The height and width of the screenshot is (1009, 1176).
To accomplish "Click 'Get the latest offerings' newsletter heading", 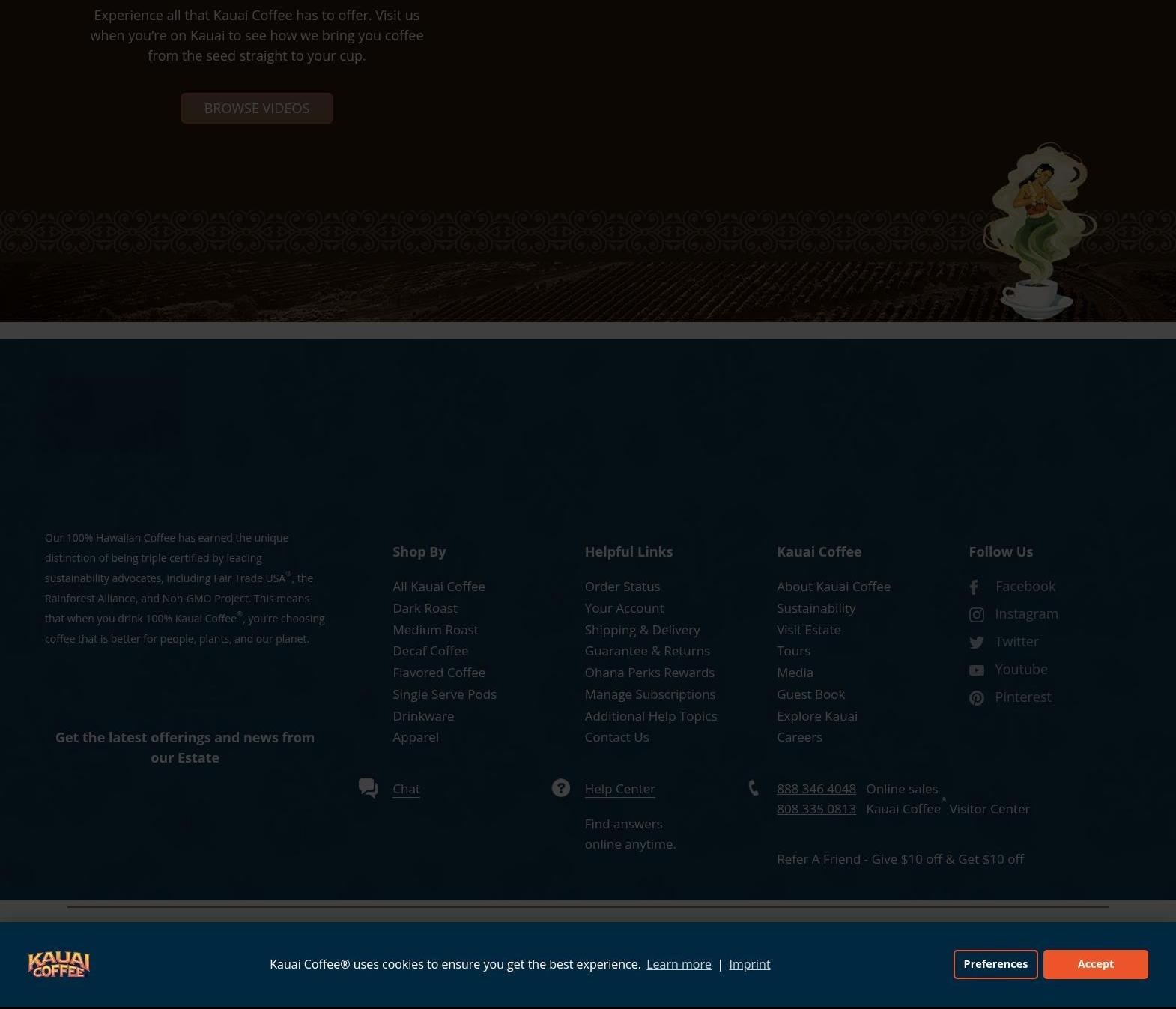I will [185, 748].
